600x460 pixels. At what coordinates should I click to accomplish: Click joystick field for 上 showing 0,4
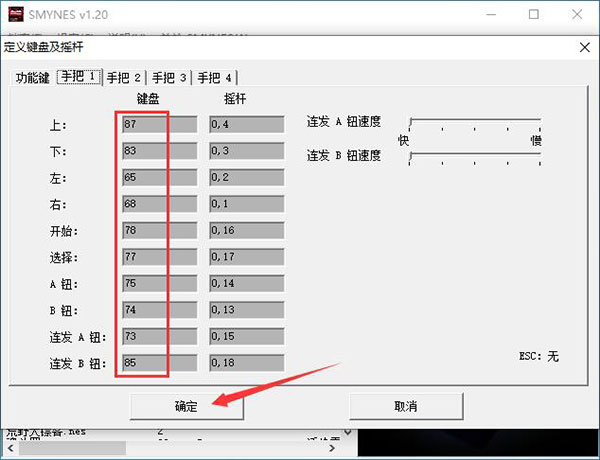(247, 124)
